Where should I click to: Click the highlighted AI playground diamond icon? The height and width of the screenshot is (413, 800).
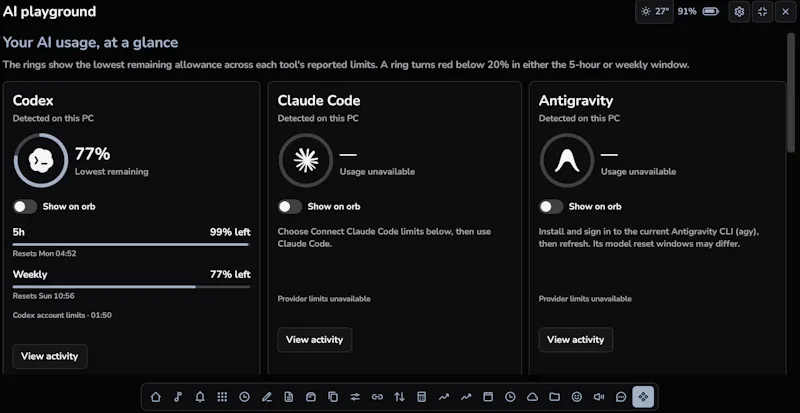click(643, 397)
